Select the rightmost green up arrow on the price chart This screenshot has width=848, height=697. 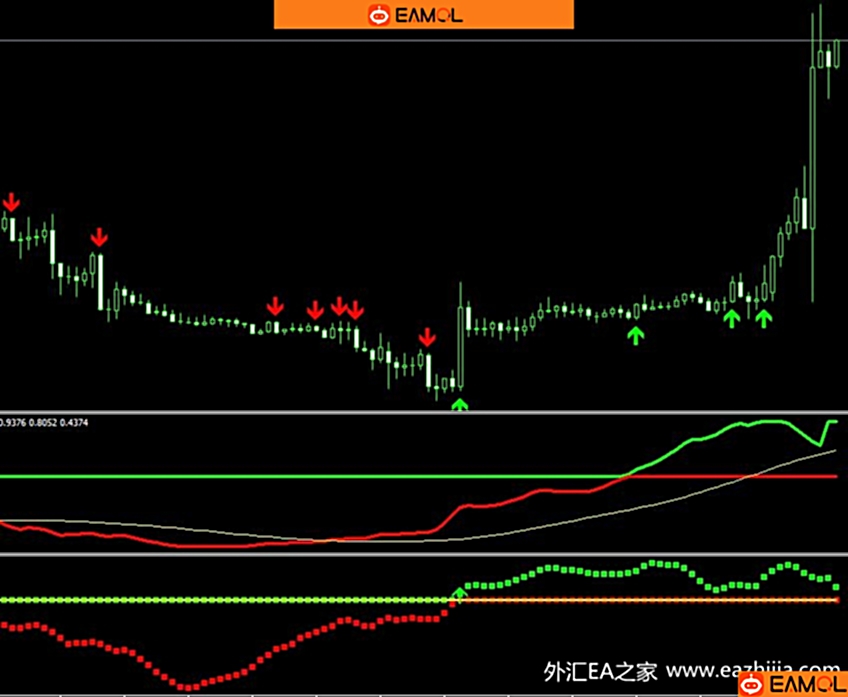[764, 318]
